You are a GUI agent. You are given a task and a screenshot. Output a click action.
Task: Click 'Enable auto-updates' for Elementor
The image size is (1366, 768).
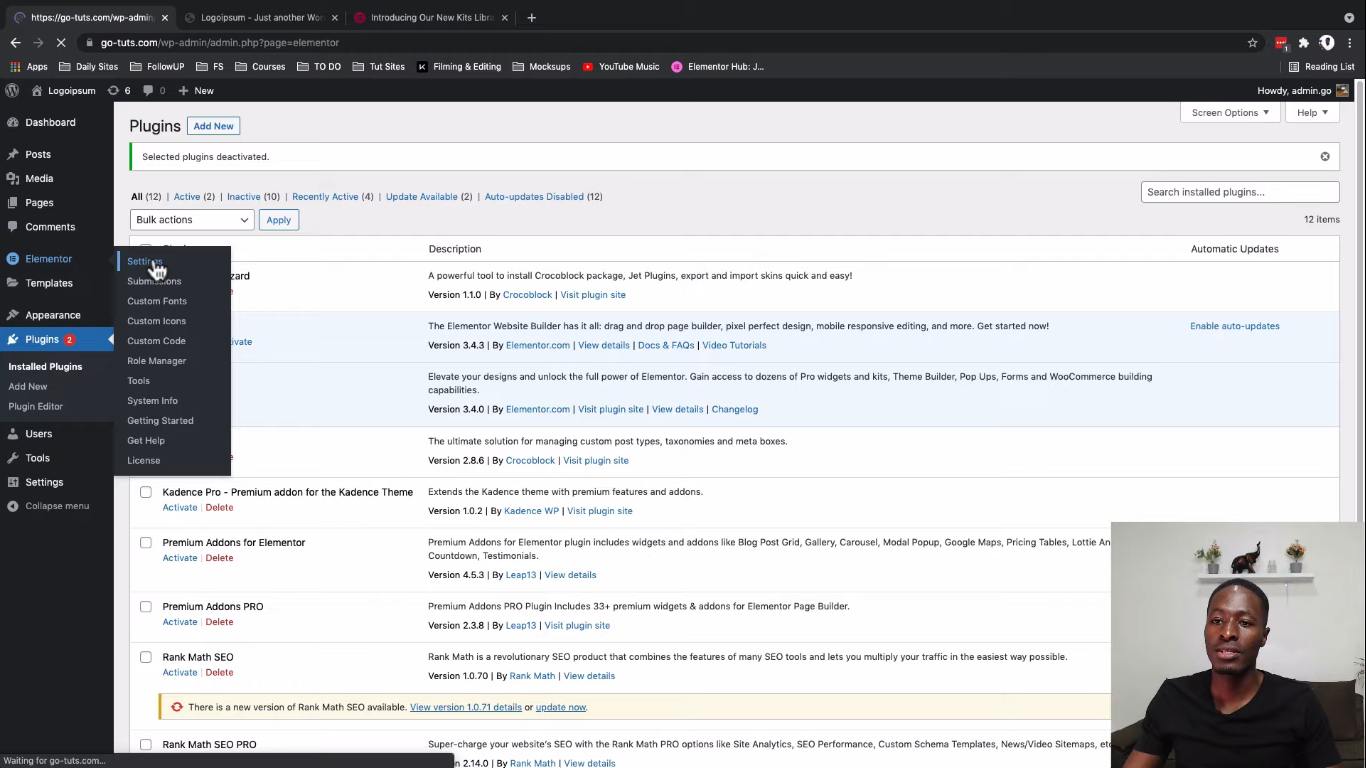pos(1235,326)
